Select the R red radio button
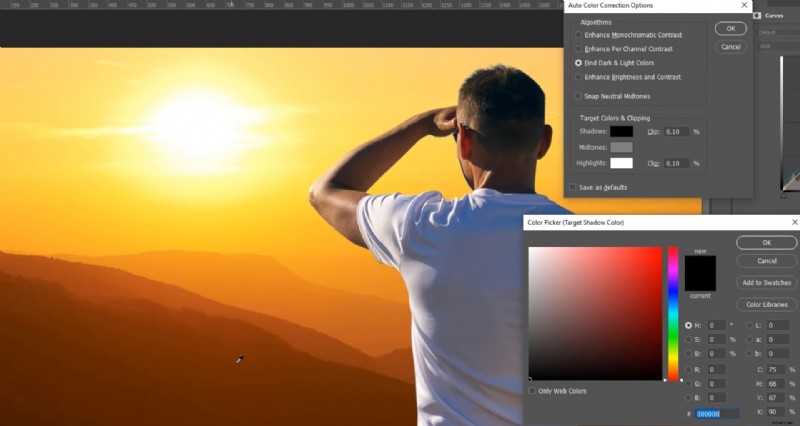 (x=689, y=369)
